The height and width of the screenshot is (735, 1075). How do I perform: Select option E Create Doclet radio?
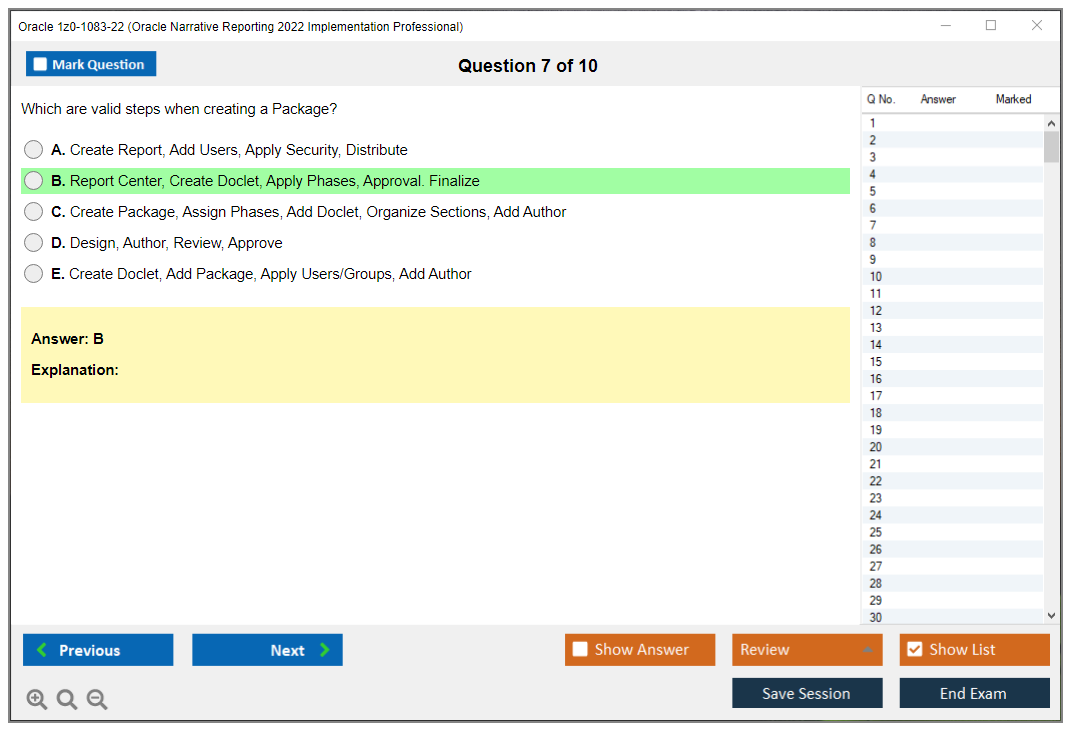coord(34,274)
